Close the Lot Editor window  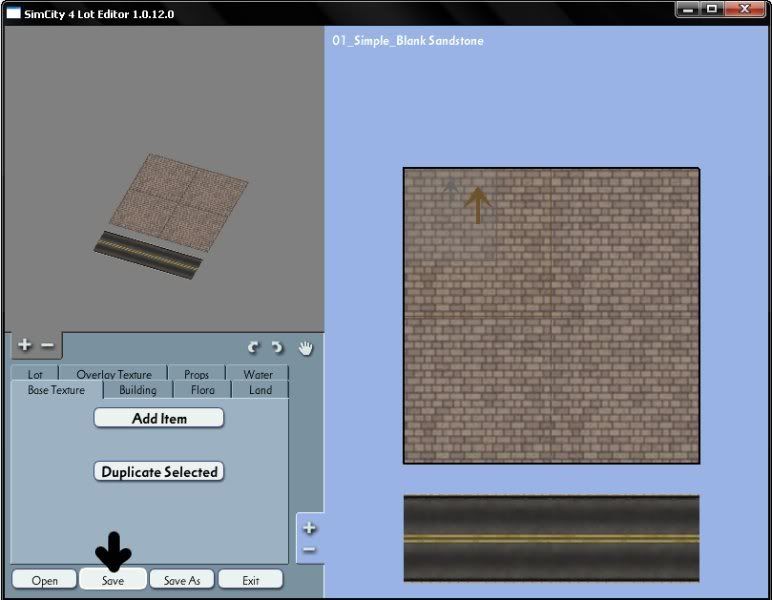744,9
